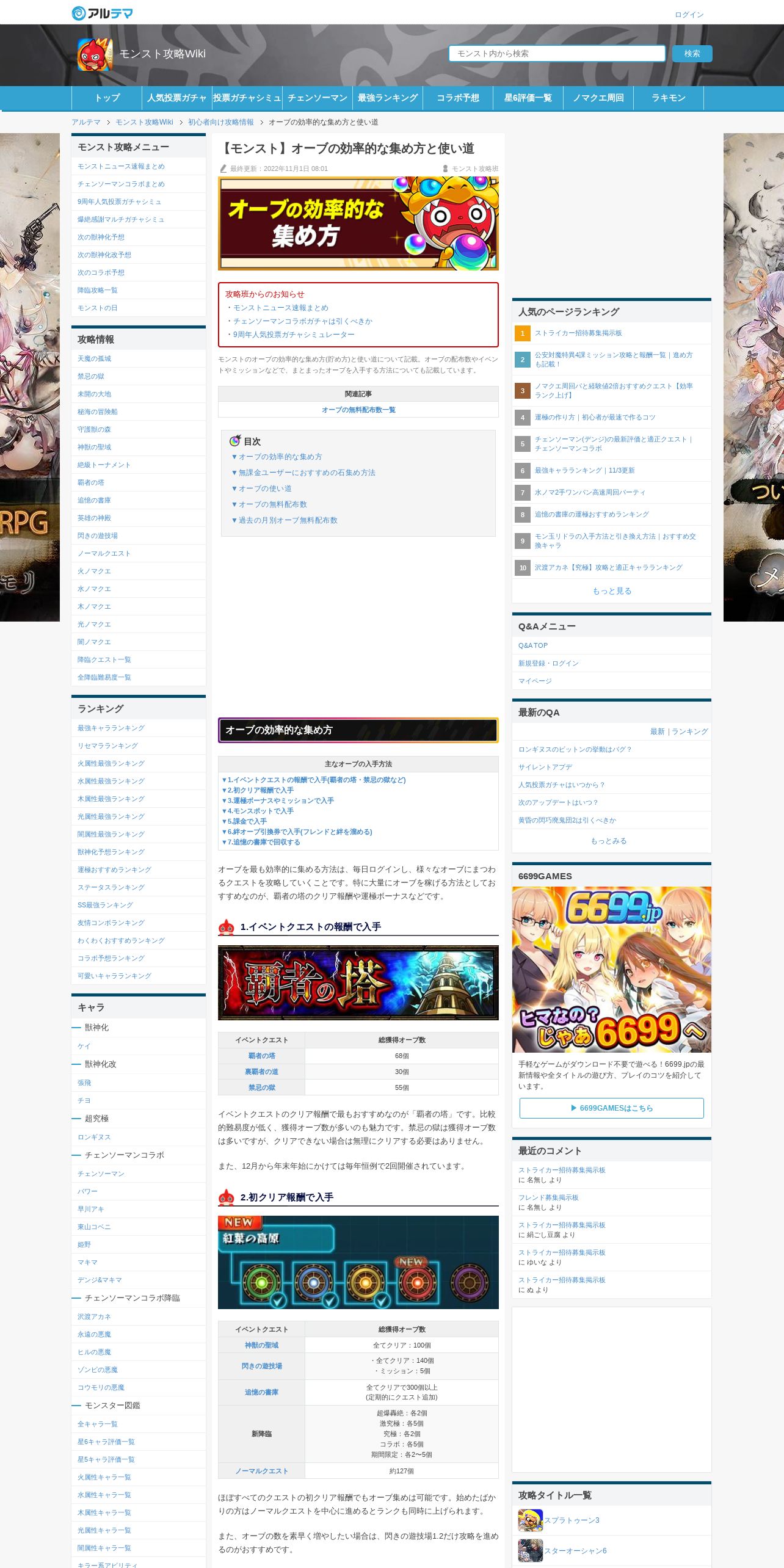Open もっと見る under popular page ranking
This screenshot has width=784, height=1568.
tap(611, 591)
